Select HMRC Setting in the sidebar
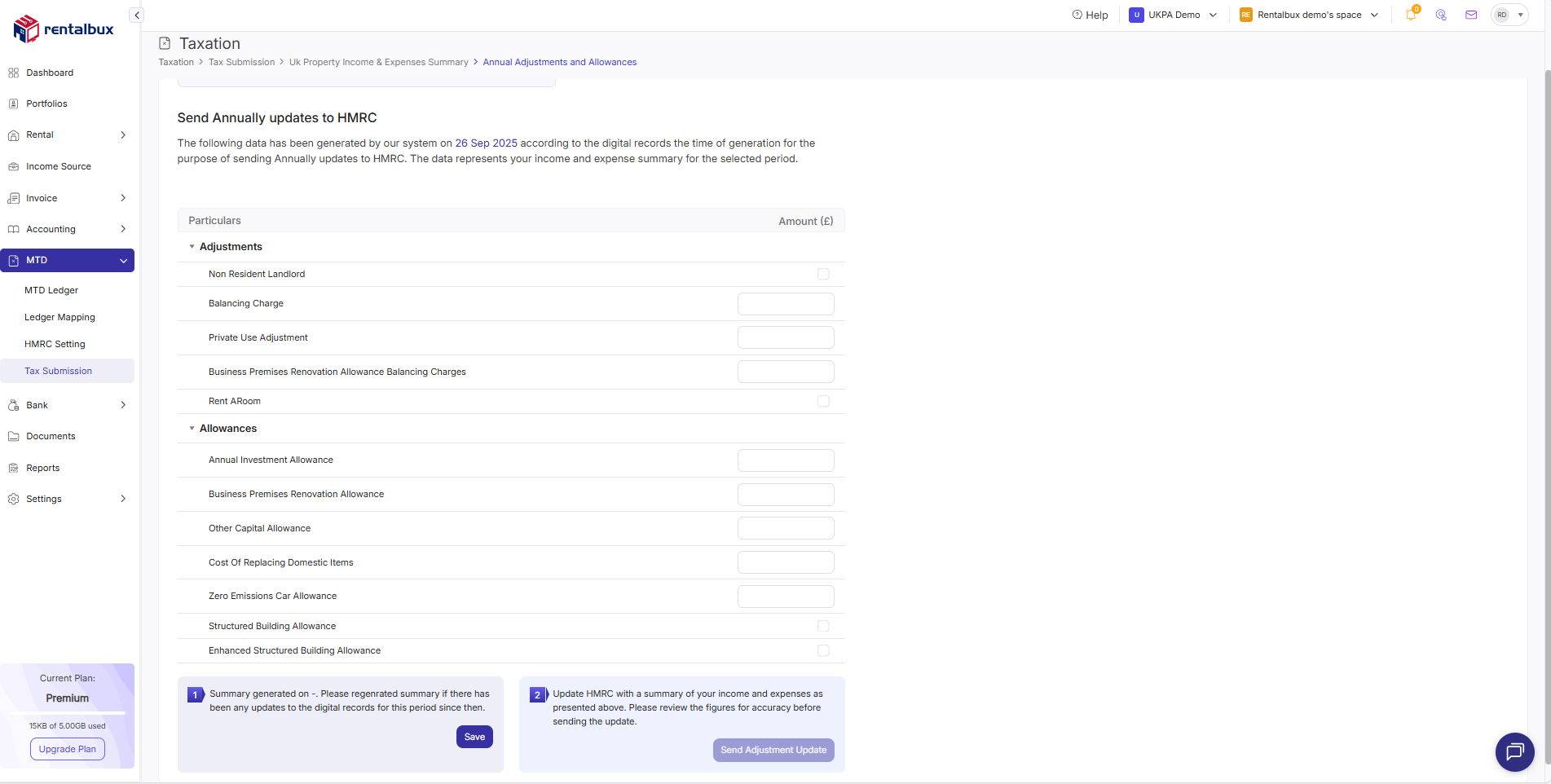The height and width of the screenshot is (784, 1551). [x=55, y=344]
